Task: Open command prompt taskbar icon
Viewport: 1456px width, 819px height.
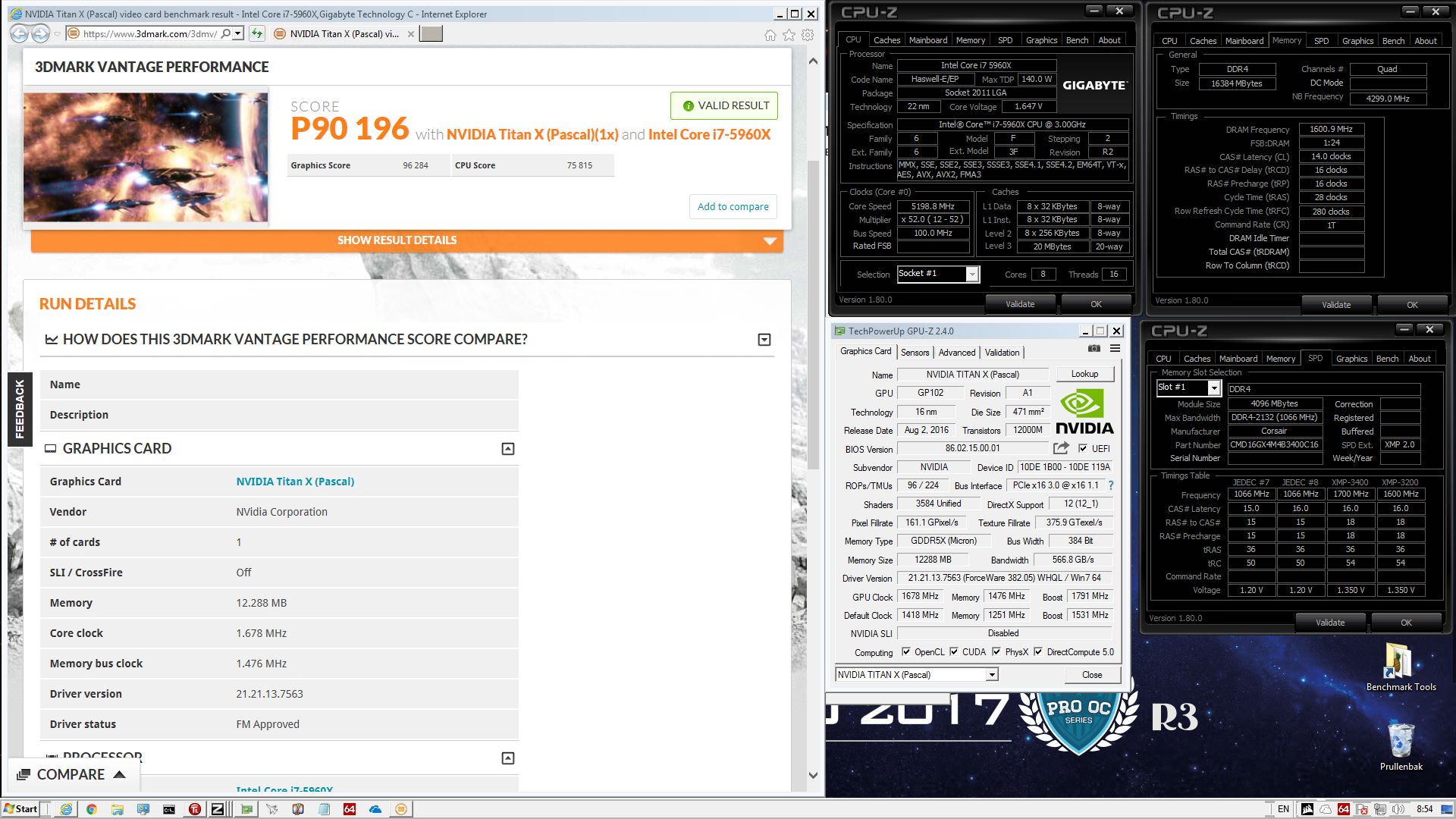Action: (x=169, y=809)
